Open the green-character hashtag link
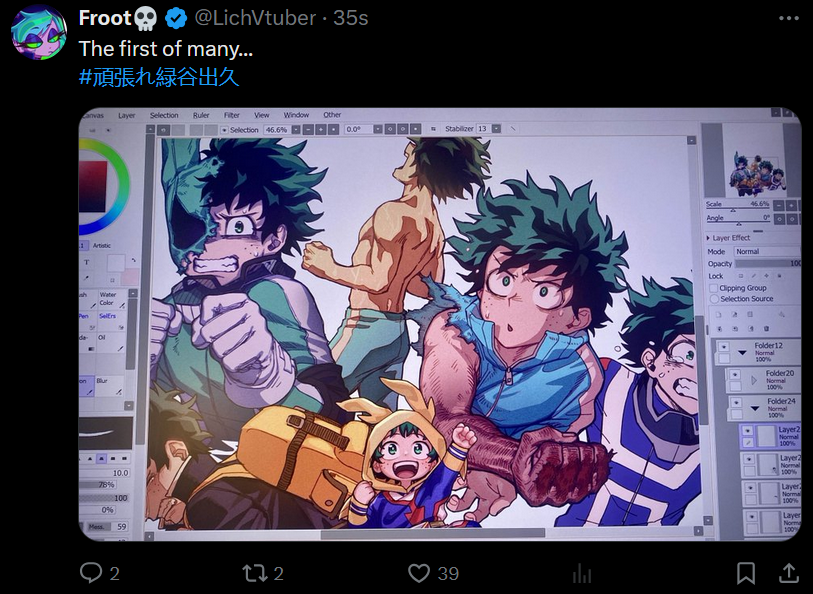This screenshot has height=594, width=813. [x=159, y=77]
